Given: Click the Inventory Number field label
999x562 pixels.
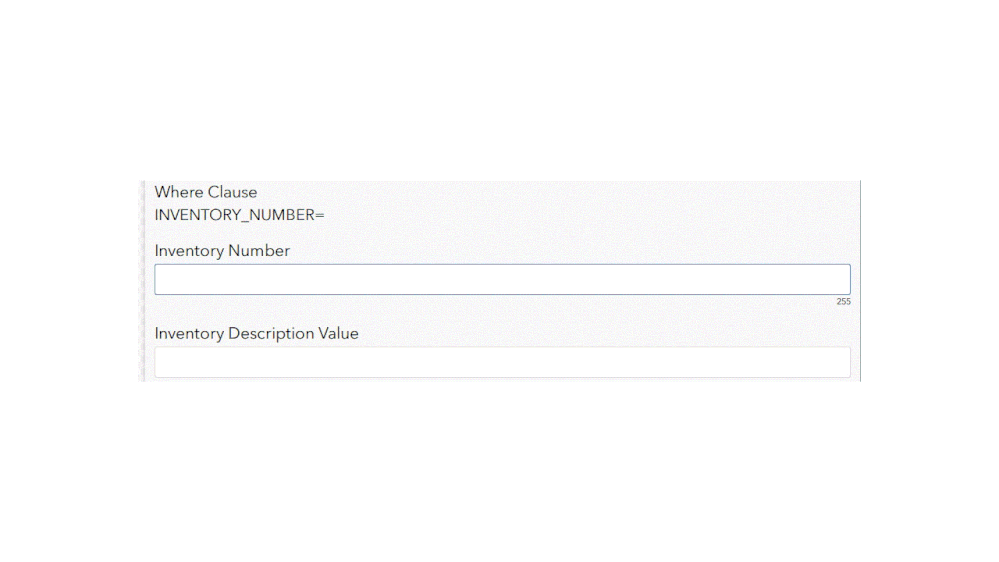Looking at the screenshot, I should (x=222, y=251).
